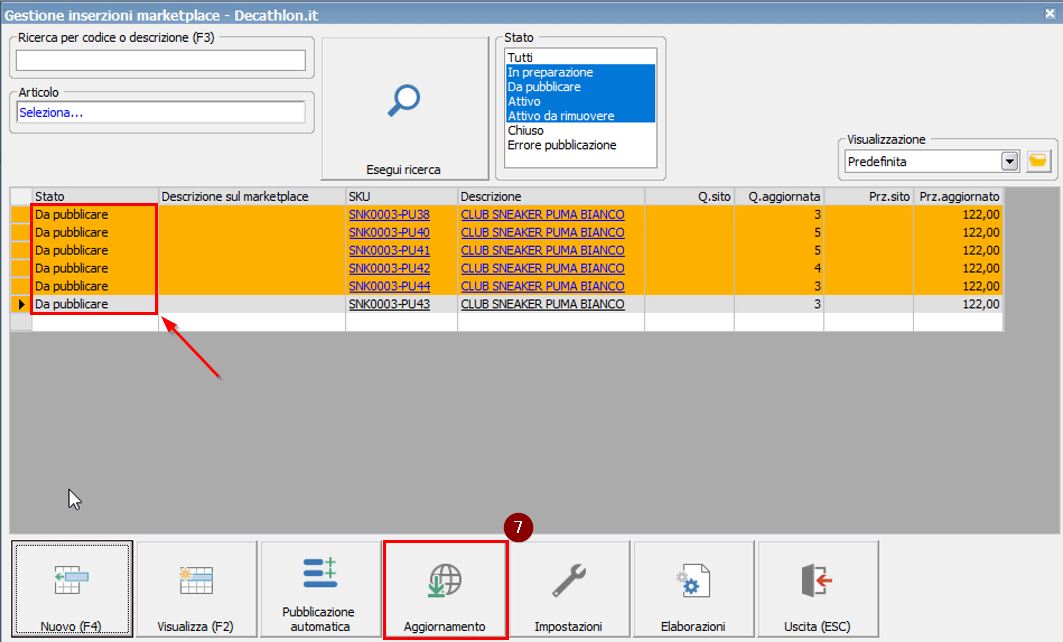
Task: Select Chiuso in the Stato list
Action: pos(581,130)
